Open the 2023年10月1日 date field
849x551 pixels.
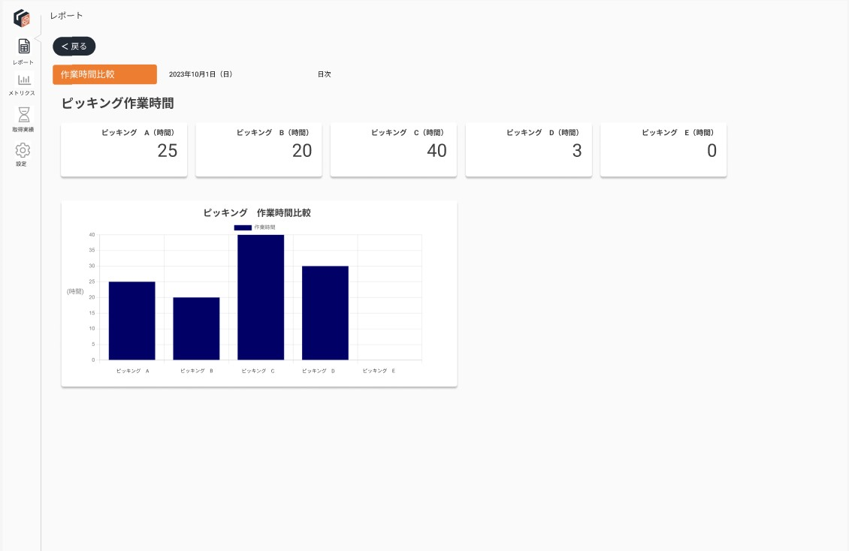(x=200, y=74)
